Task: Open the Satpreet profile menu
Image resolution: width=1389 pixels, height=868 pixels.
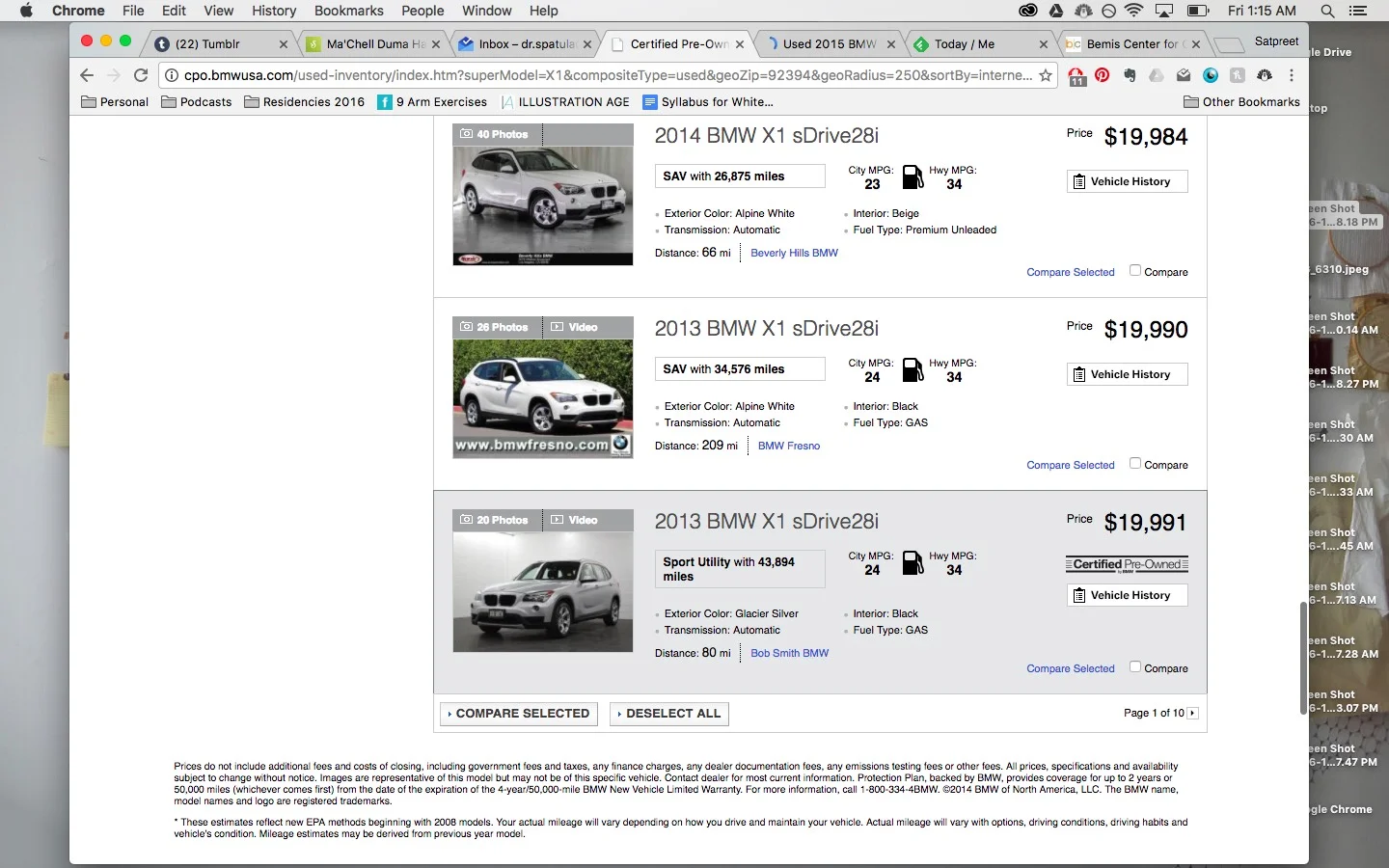Action: pos(1276,41)
